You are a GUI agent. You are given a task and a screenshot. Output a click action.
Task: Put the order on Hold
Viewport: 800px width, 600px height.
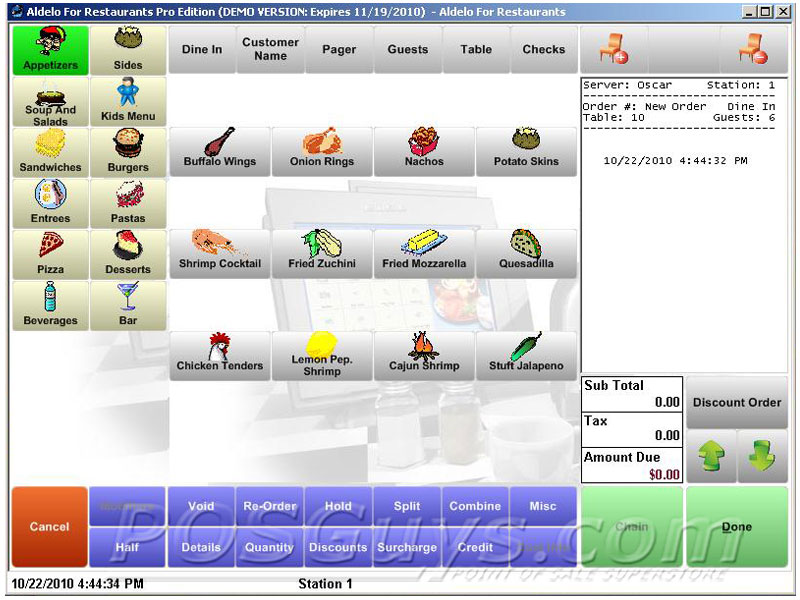pos(338,506)
